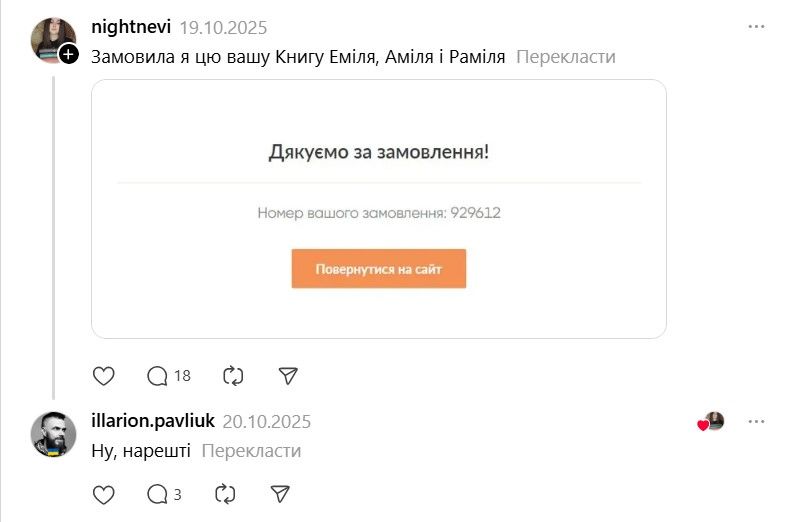Open the nightnevi username profile link
Screen dimensions: 788x522
click(x=130, y=27)
